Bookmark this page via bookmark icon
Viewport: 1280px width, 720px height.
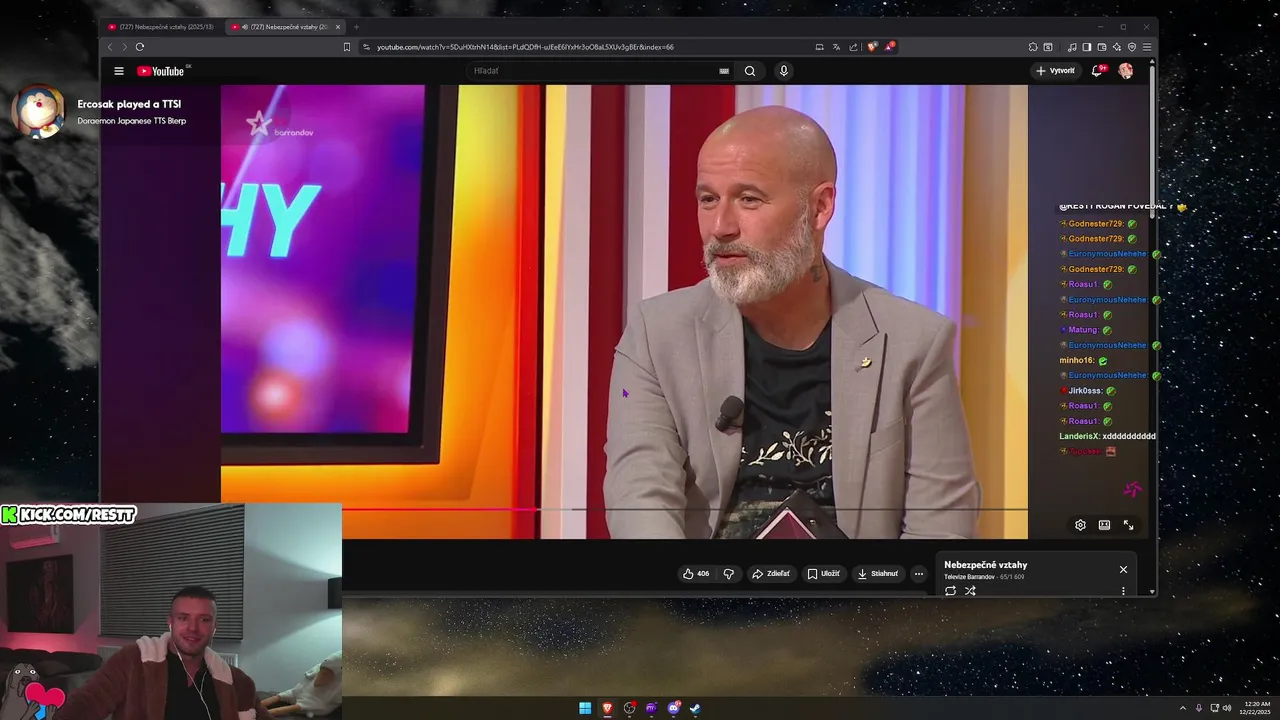347,47
